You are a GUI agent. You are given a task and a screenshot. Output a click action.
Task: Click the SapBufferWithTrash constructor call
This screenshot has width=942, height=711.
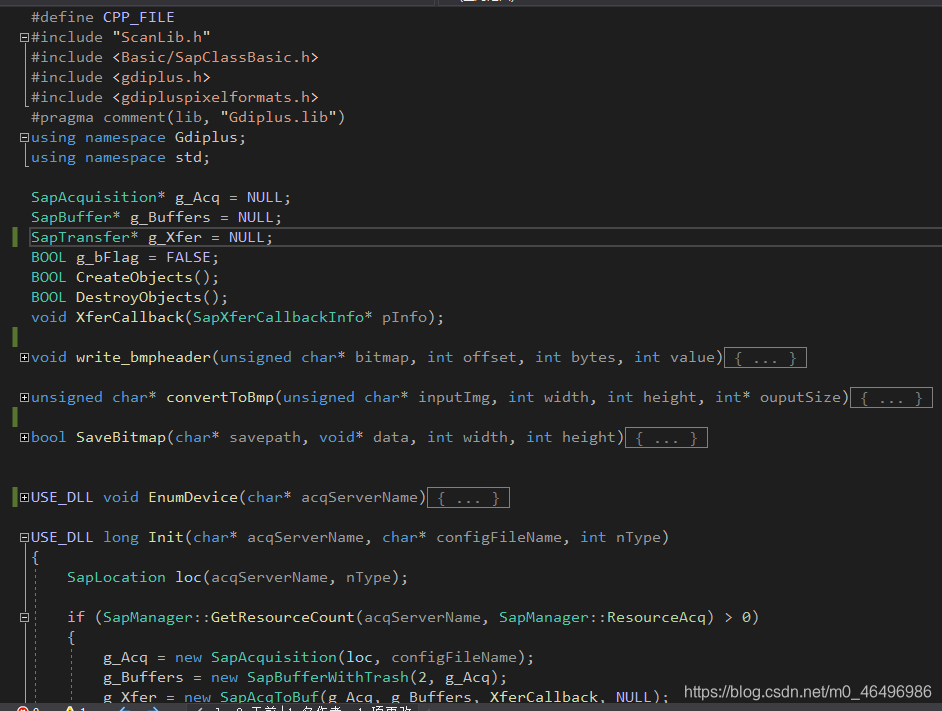(327, 677)
